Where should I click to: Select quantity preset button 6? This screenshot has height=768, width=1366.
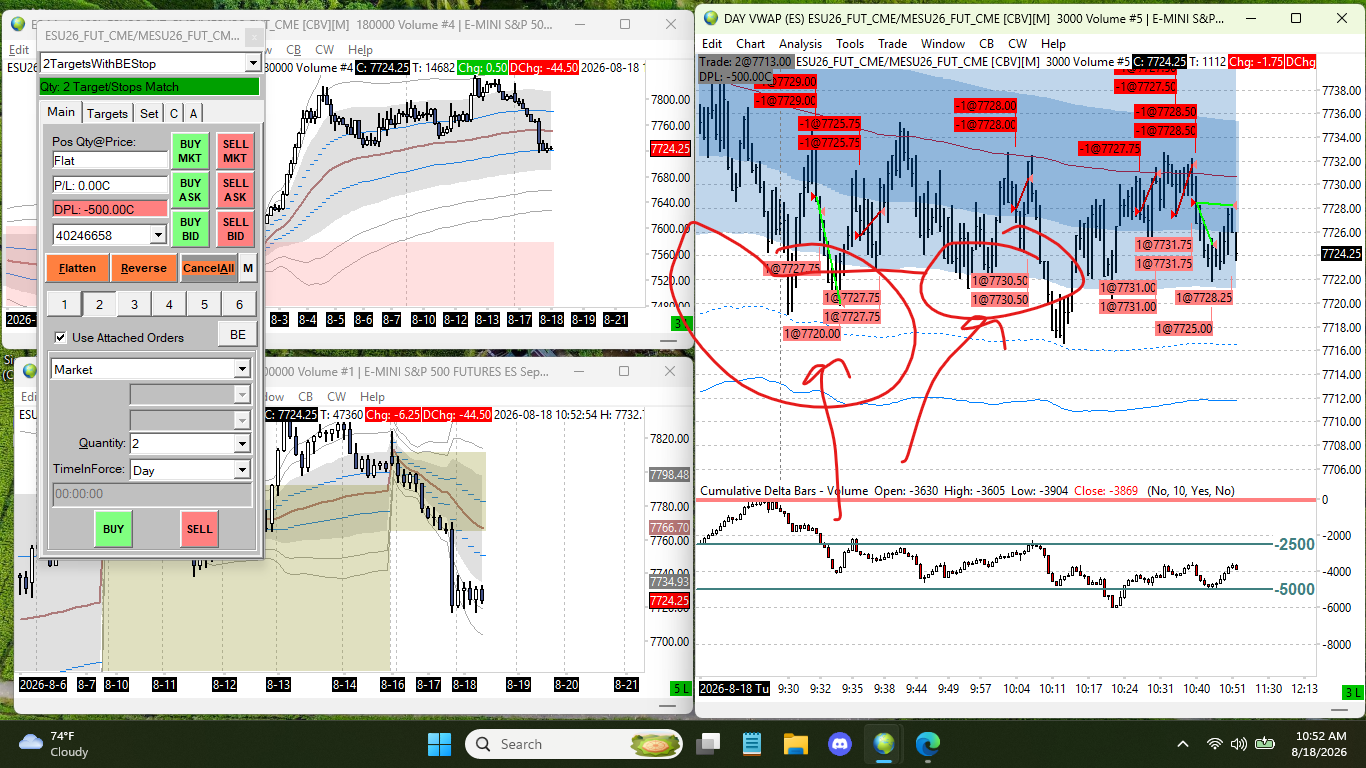(239, 304)
